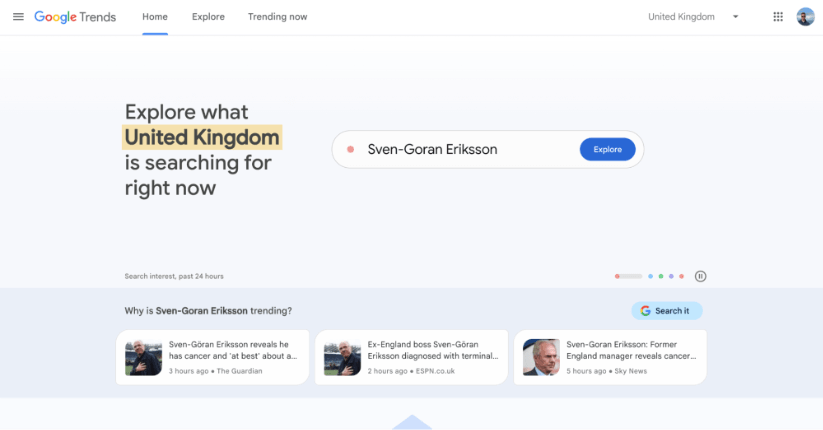This screenshot has height=430, width=823.
Task: Switch to the Home tab
Action: click(x=155, y=17)
